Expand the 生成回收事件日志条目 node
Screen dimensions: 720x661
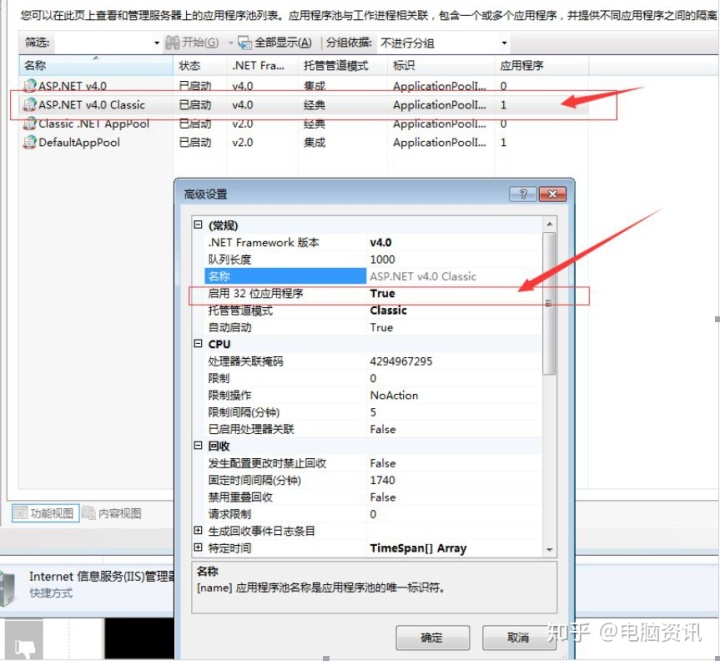[x=198, y=530]
